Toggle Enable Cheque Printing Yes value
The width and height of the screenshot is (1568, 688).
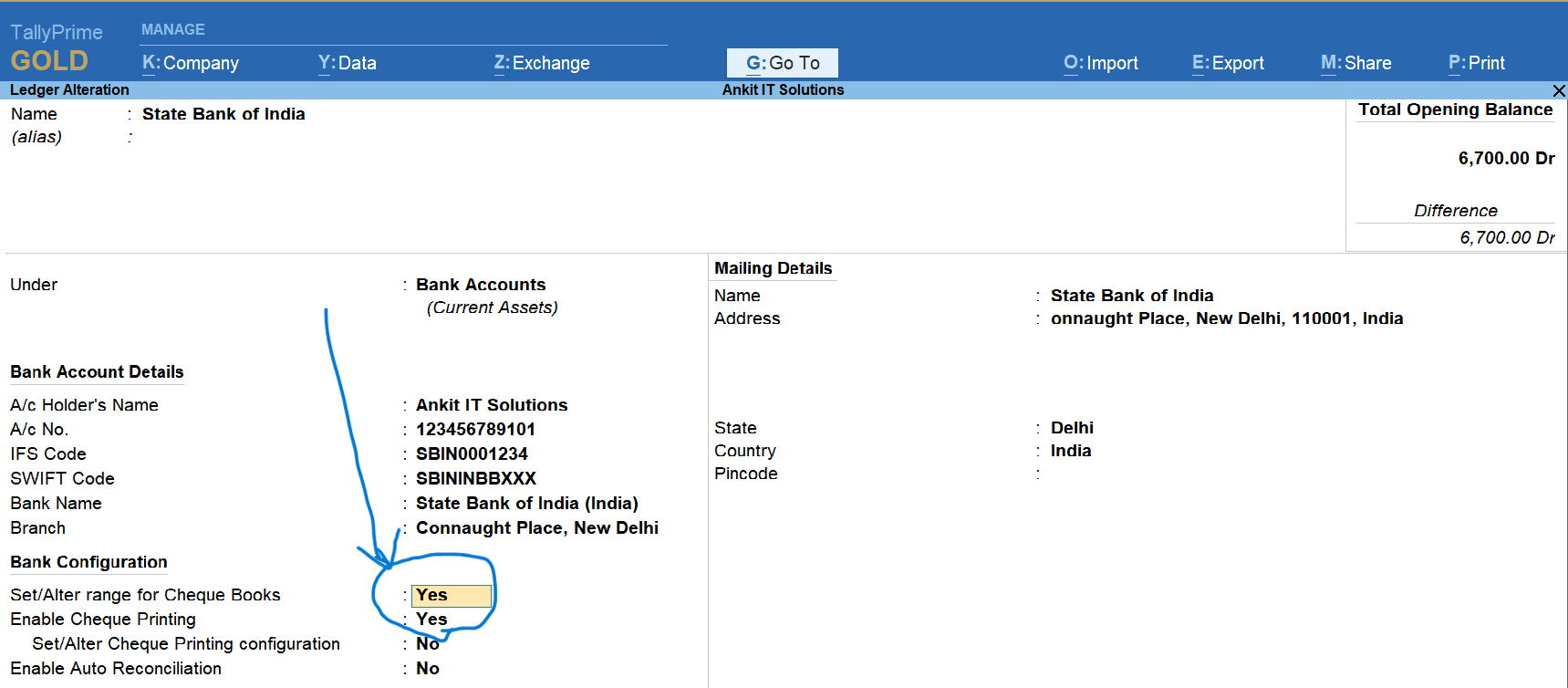pos(431,620)
